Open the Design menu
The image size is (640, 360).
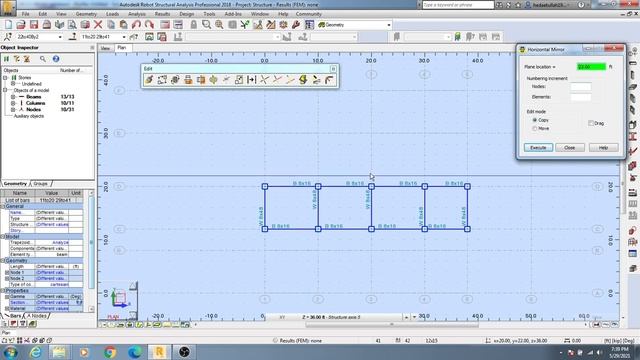(187, 14)
